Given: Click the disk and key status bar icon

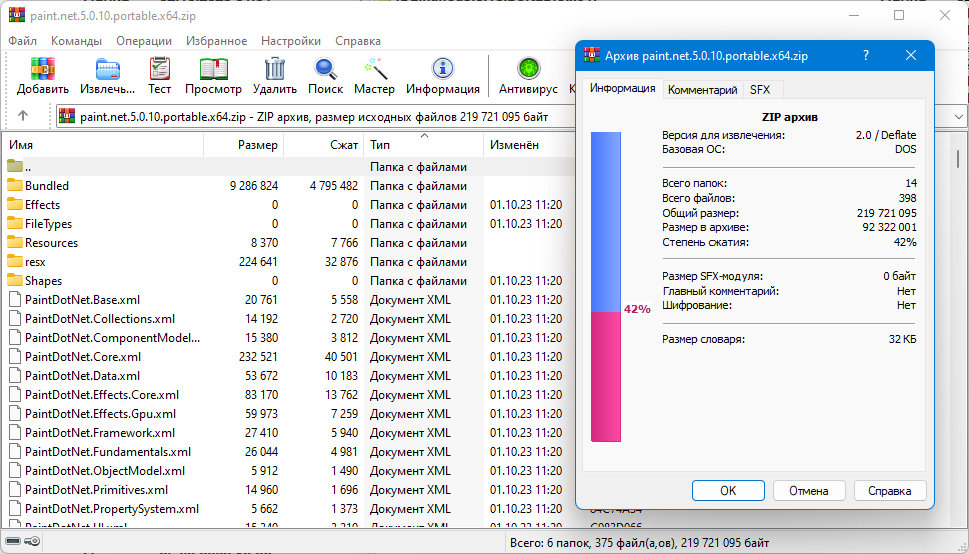Looking at the screenshot, I should coord(23,542).
